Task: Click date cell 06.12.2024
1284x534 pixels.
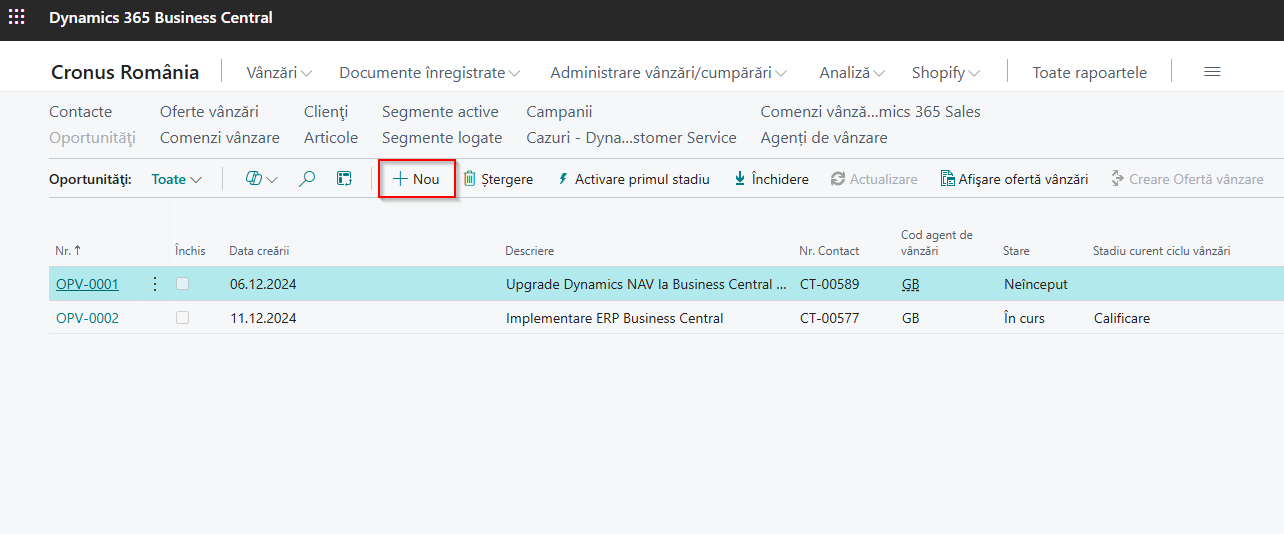Action: tap(263, 284)
